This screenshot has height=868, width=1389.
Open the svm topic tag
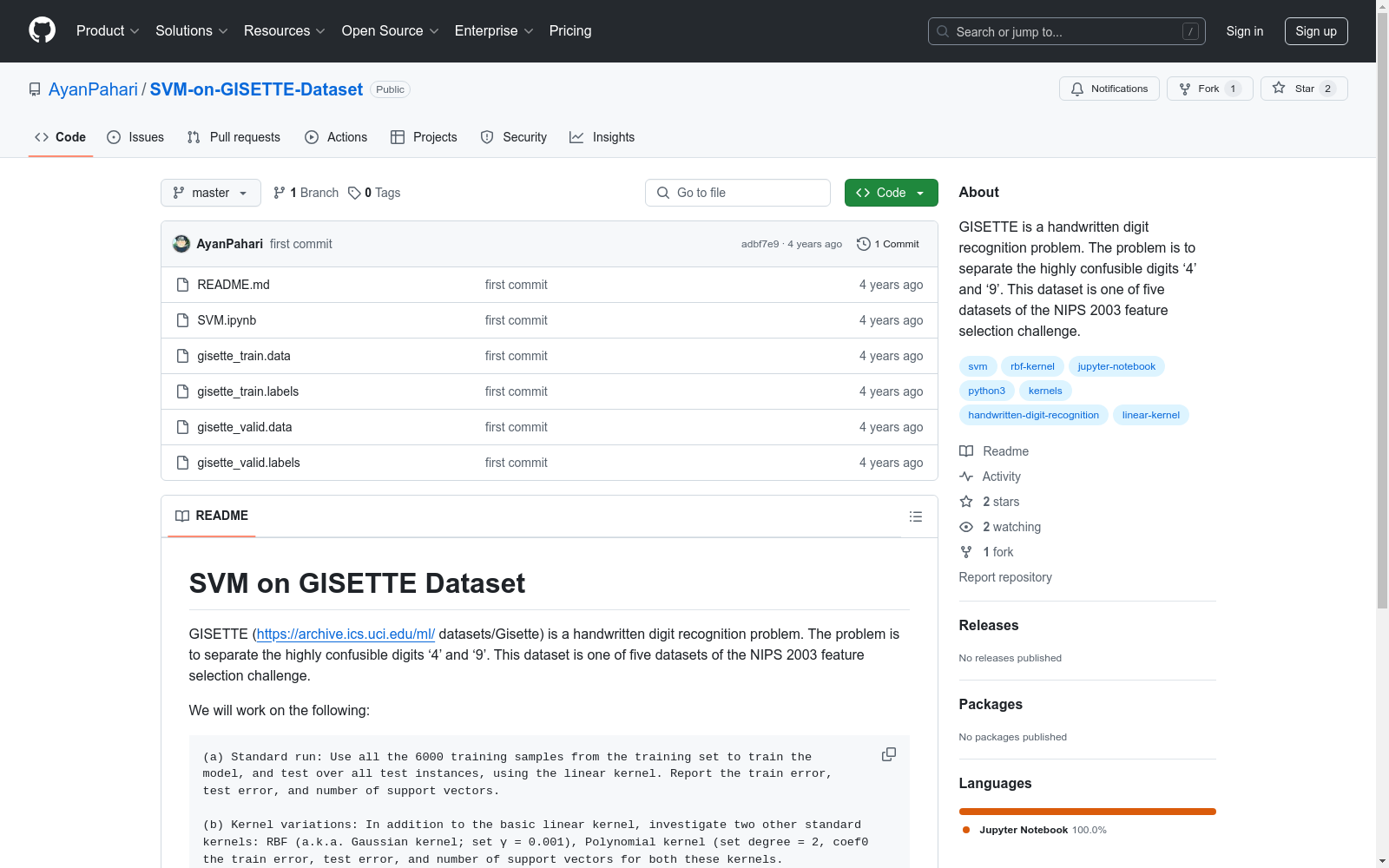coord(978,366)
